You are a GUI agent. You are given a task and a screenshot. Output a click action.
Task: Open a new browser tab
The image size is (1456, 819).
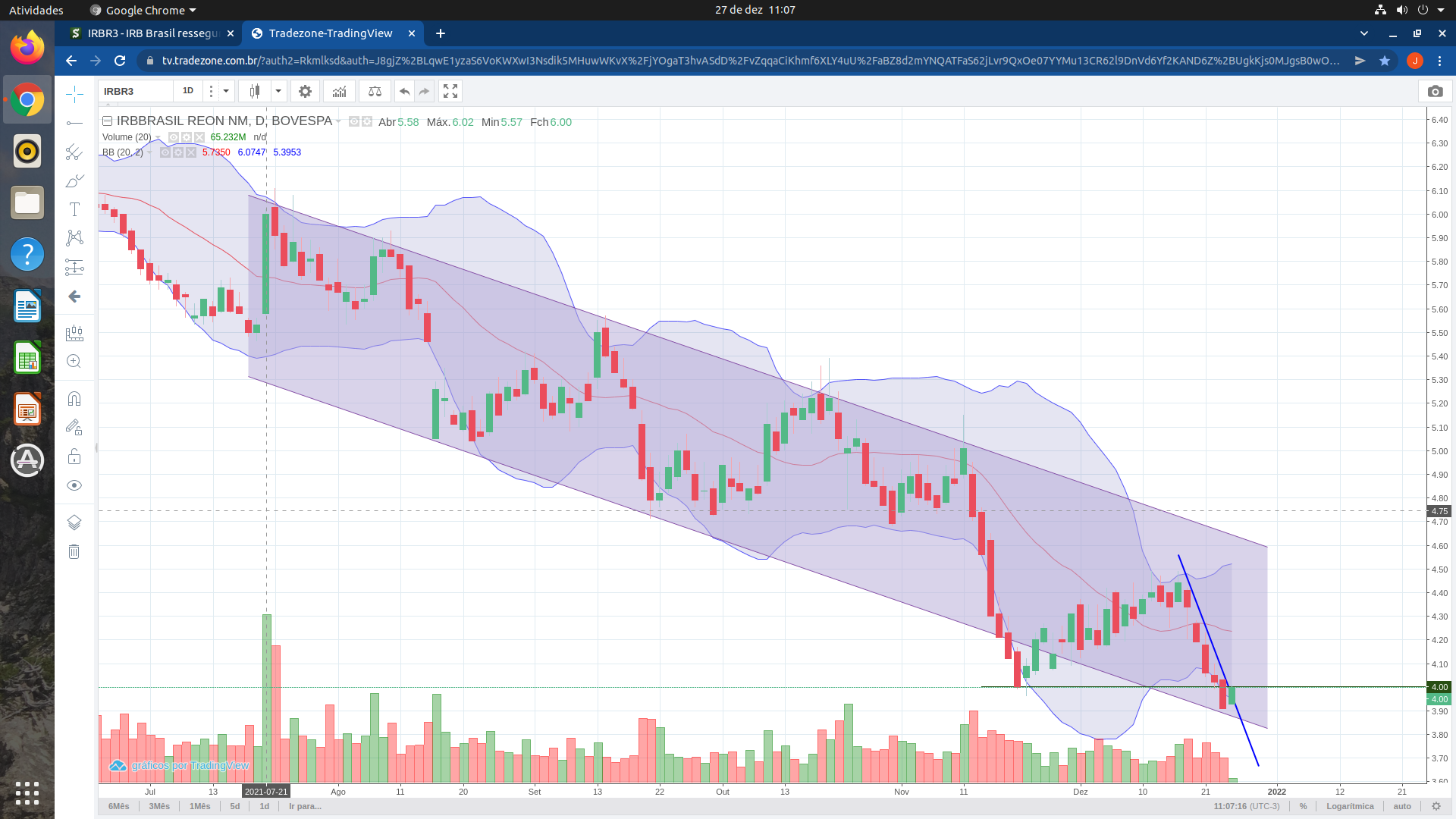(x=441, y=33)
